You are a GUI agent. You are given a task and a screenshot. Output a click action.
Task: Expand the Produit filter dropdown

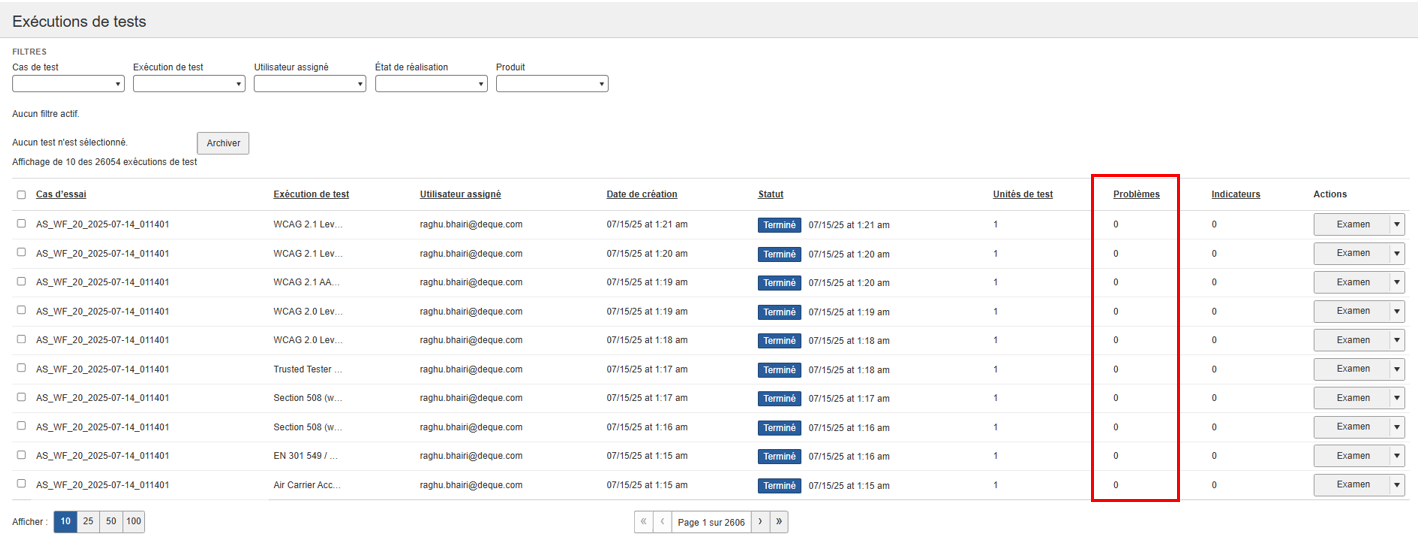[x=552, y=84]
